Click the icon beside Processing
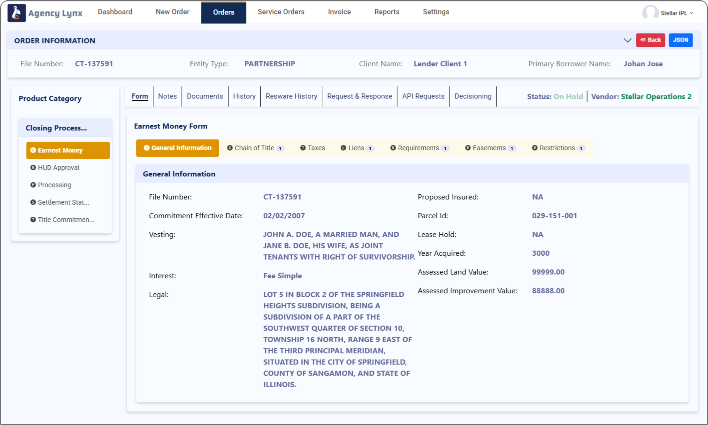 [33, 184]
